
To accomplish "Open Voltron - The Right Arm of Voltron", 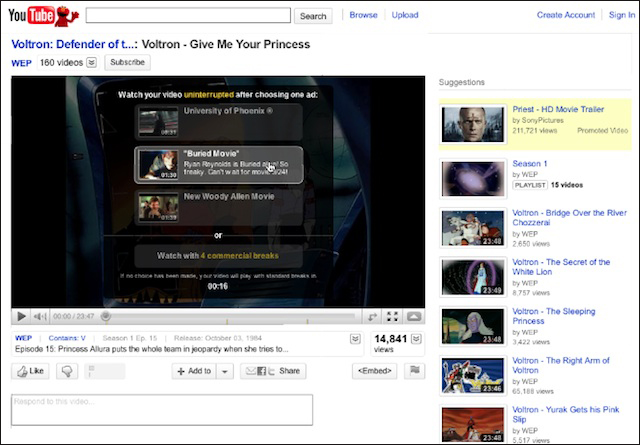I will point(561,365).
